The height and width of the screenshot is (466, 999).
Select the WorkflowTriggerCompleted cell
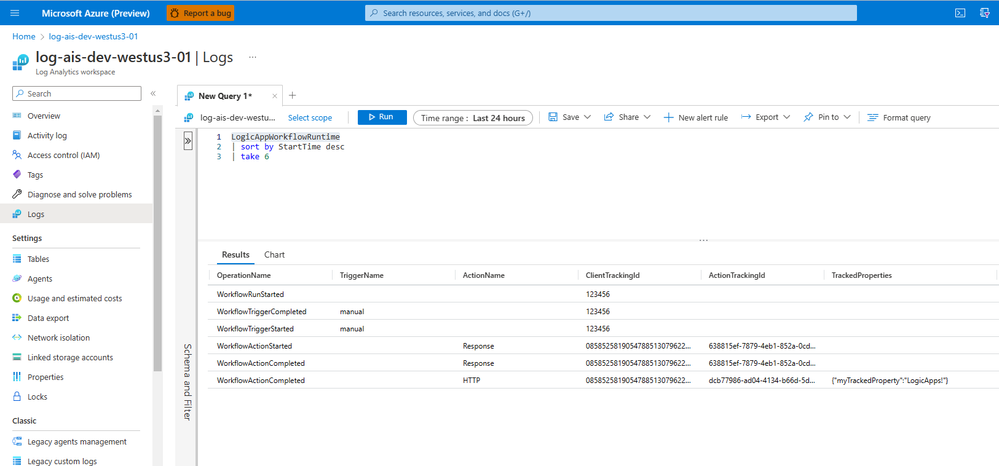tap(262, 312)
